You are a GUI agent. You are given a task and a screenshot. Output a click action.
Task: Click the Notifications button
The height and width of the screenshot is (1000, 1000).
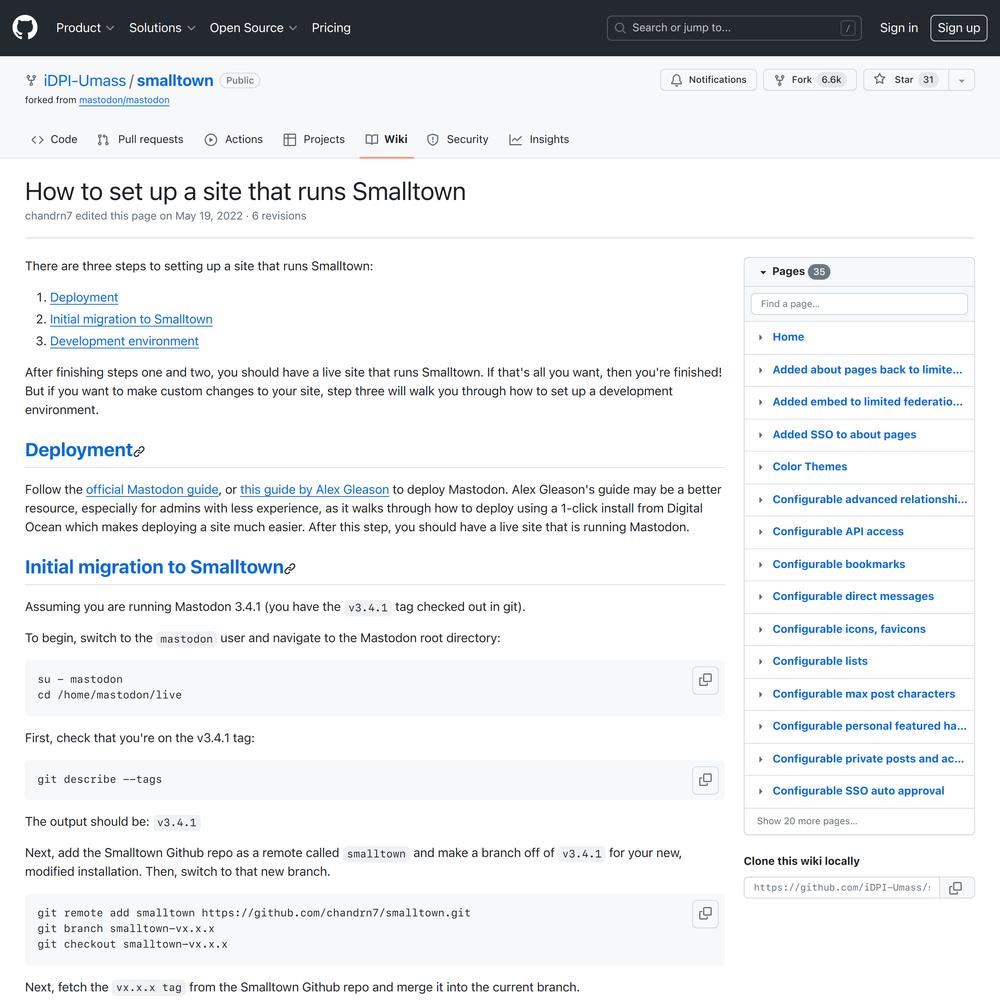709,80
